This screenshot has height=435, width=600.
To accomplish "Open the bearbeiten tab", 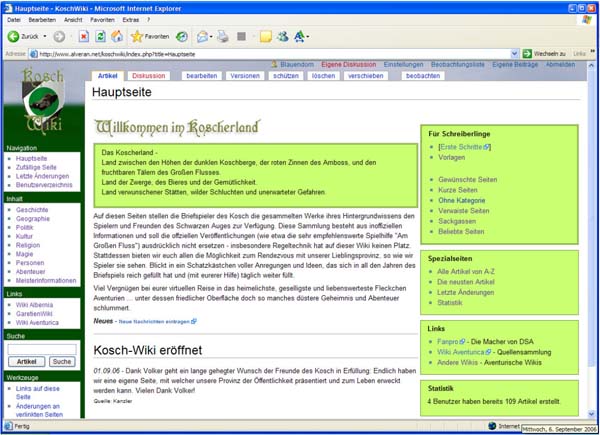I will pyautogui.click(x=201, y=76).
